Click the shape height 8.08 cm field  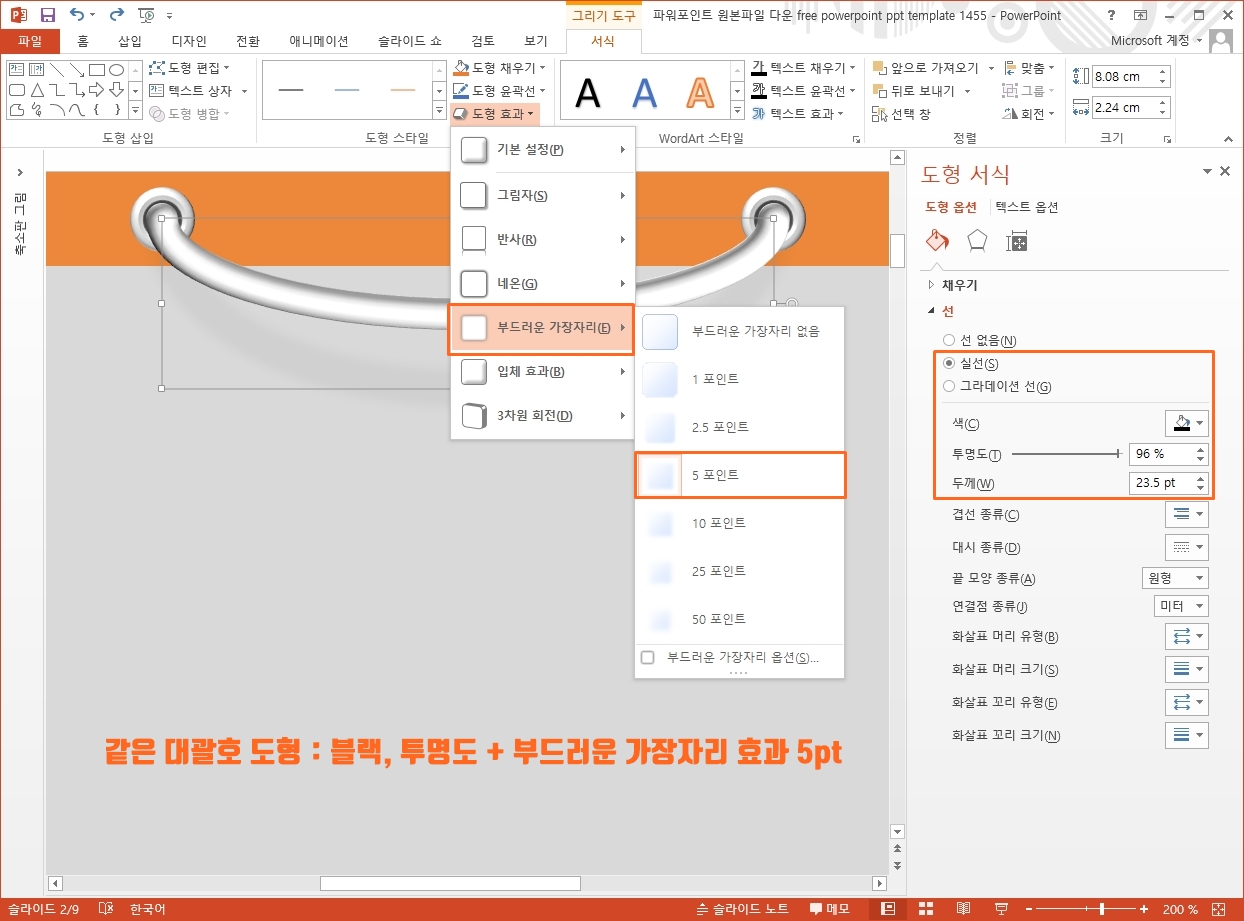point(1131,76)
